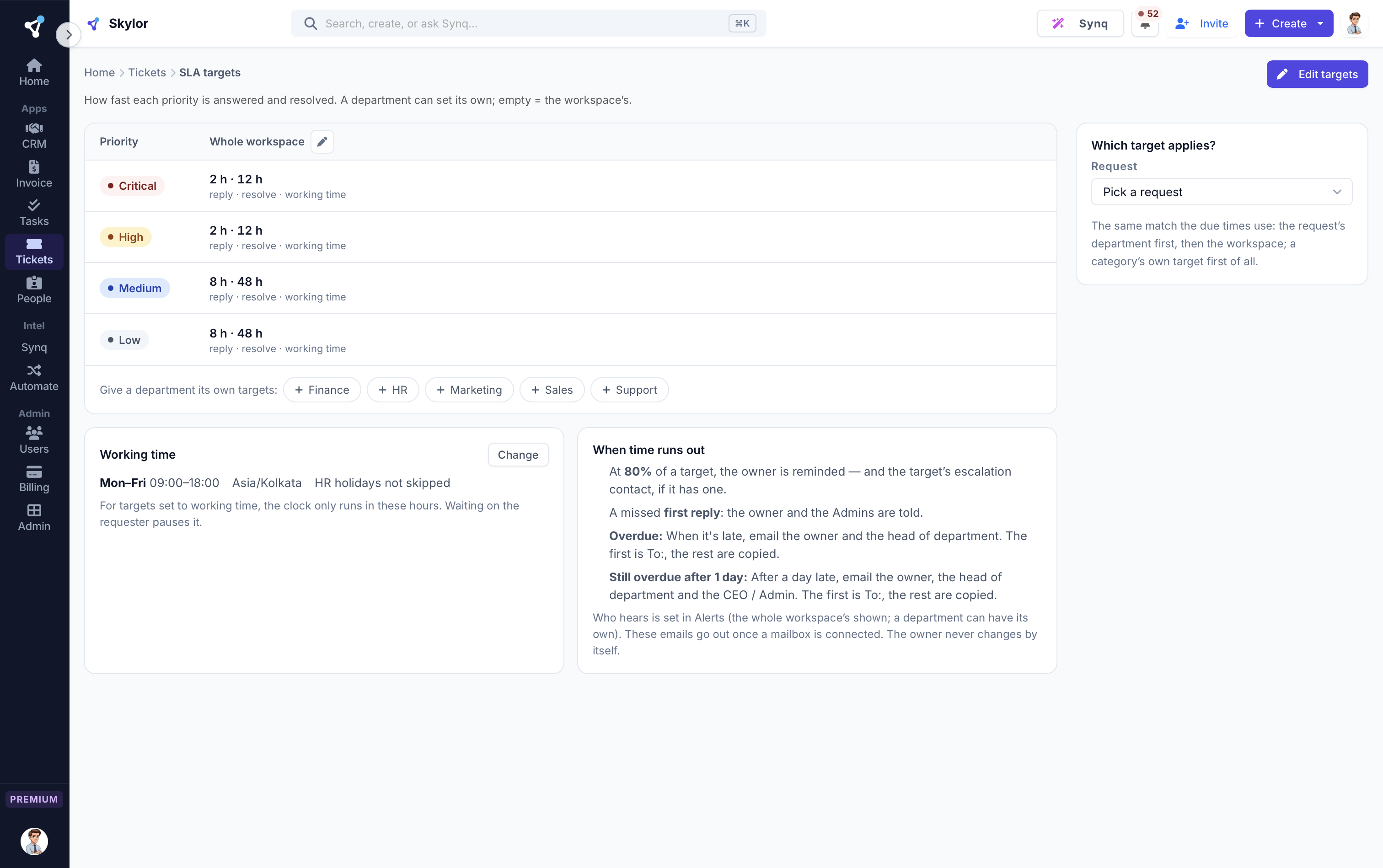Open the Users admin icon
The image size is (1383, 868).
coord(34,433)
